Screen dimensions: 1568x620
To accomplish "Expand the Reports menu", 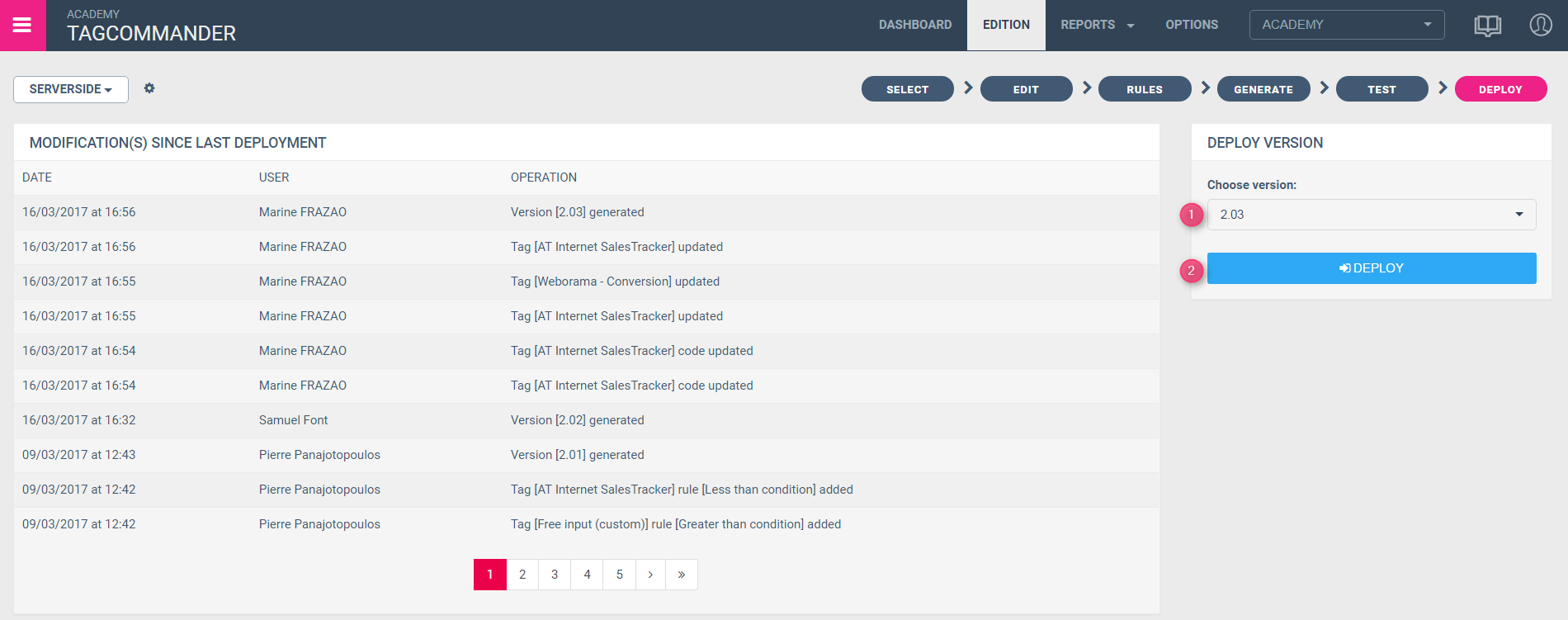I will tap(1097, 25).
